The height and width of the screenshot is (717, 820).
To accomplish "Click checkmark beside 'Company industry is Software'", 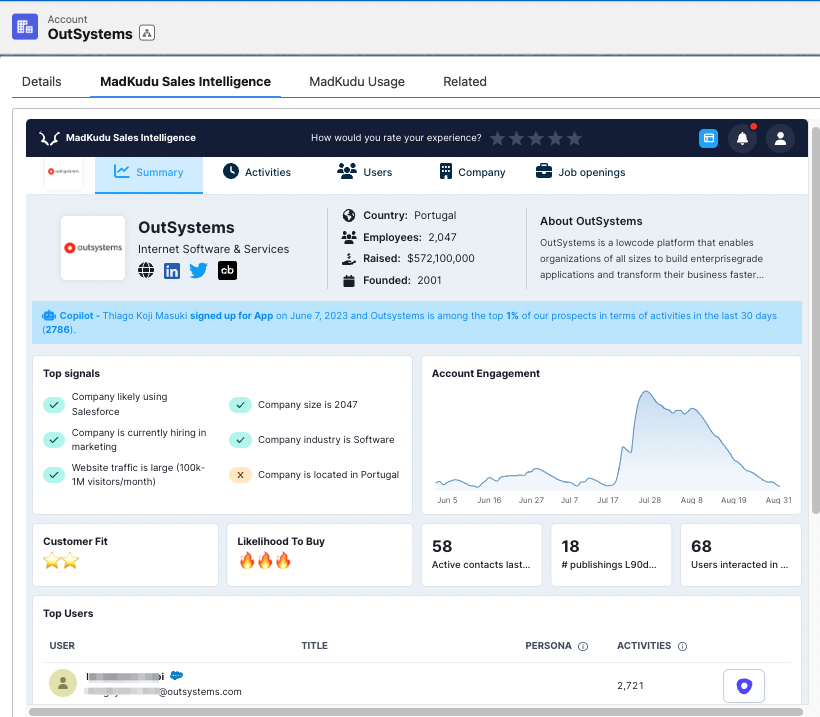I will point(241,440).
